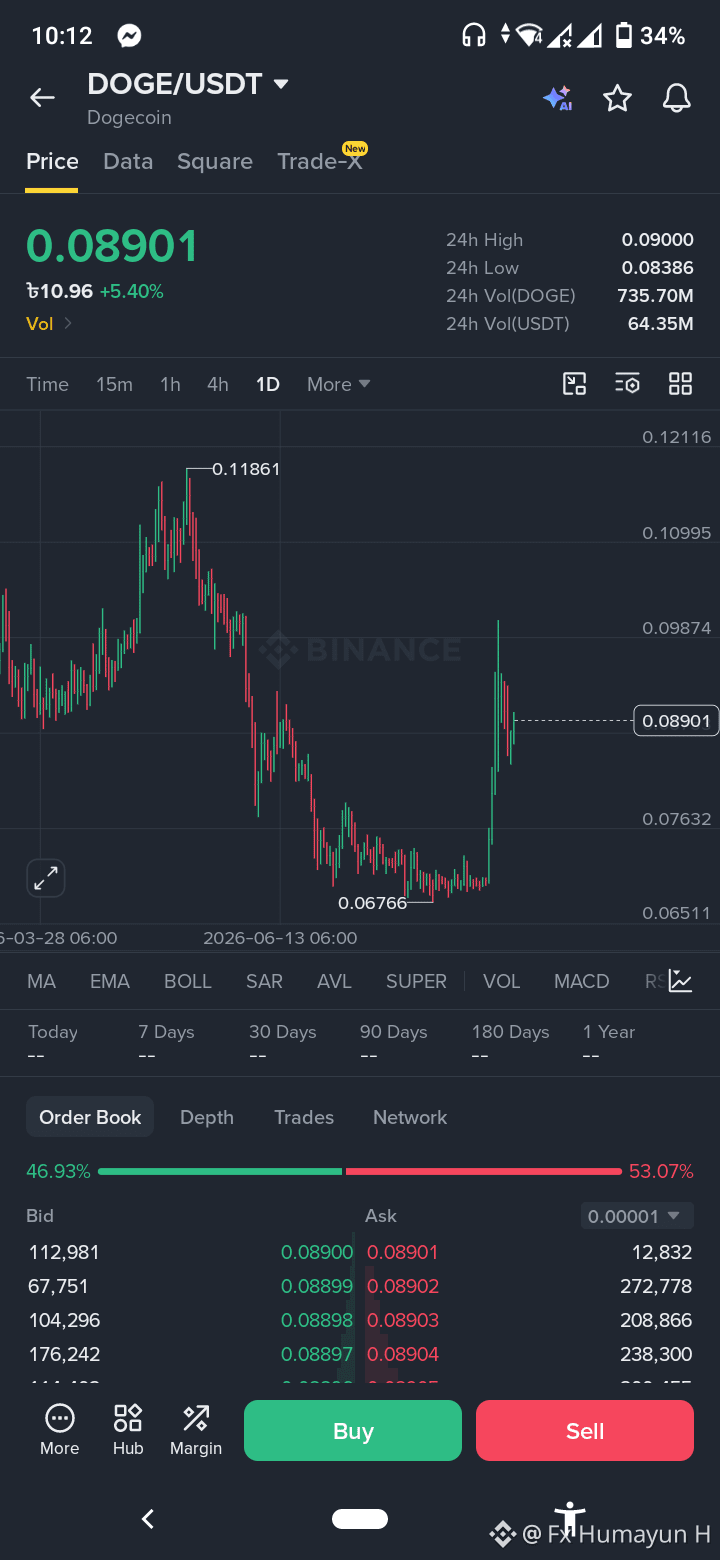Select ask price 0.08903

point(403,1320)
